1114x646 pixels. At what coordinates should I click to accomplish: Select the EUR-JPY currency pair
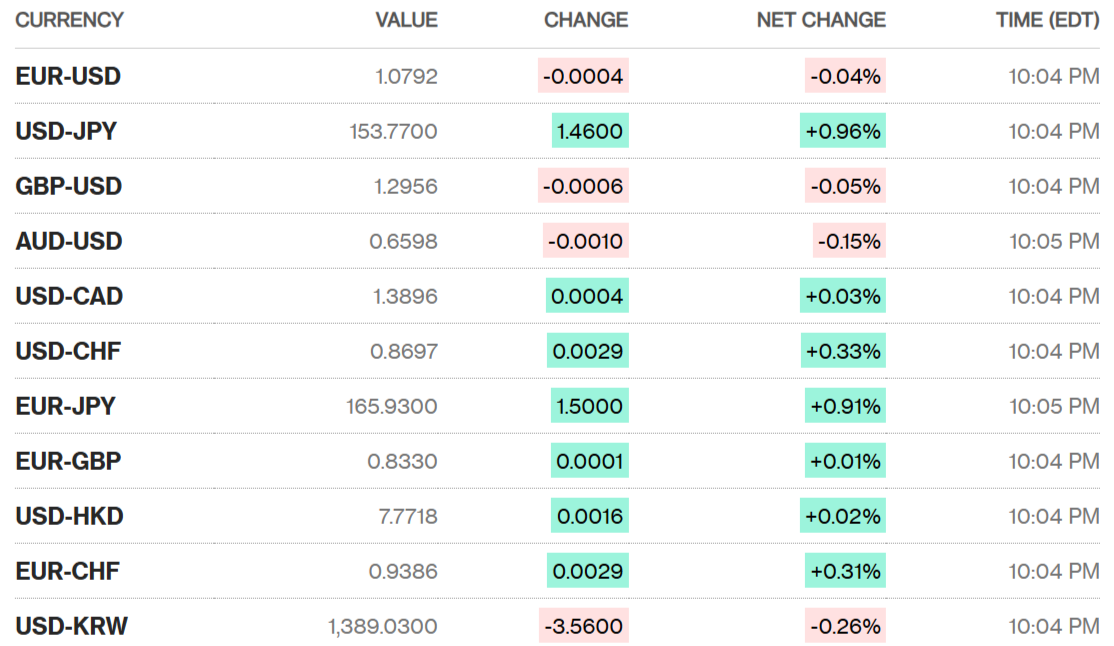65,406
